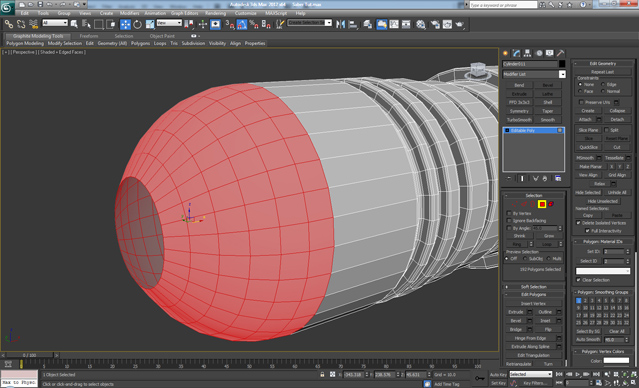Open the Motion command panel tab
Image resolution: width=639 pixels, height=388 pixels.
point(539,53)
